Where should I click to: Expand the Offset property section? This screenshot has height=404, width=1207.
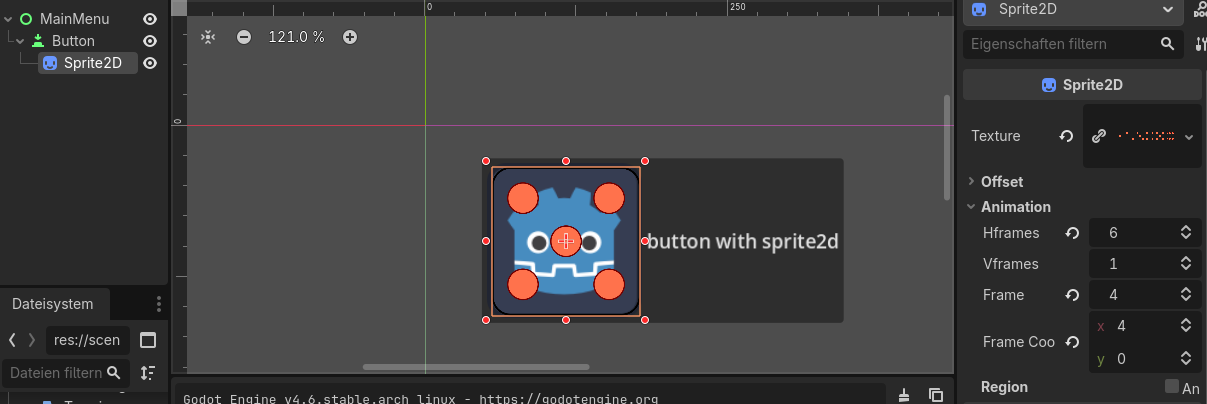point(1002,182)
